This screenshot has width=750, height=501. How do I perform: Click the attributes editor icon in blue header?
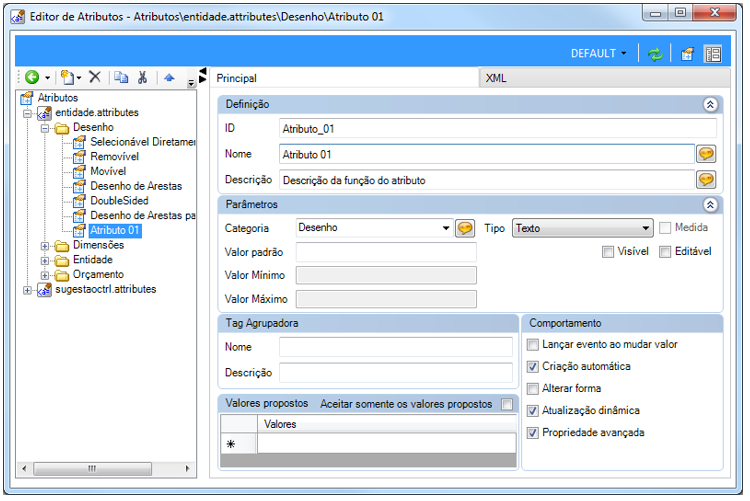[x=687, y=54]
